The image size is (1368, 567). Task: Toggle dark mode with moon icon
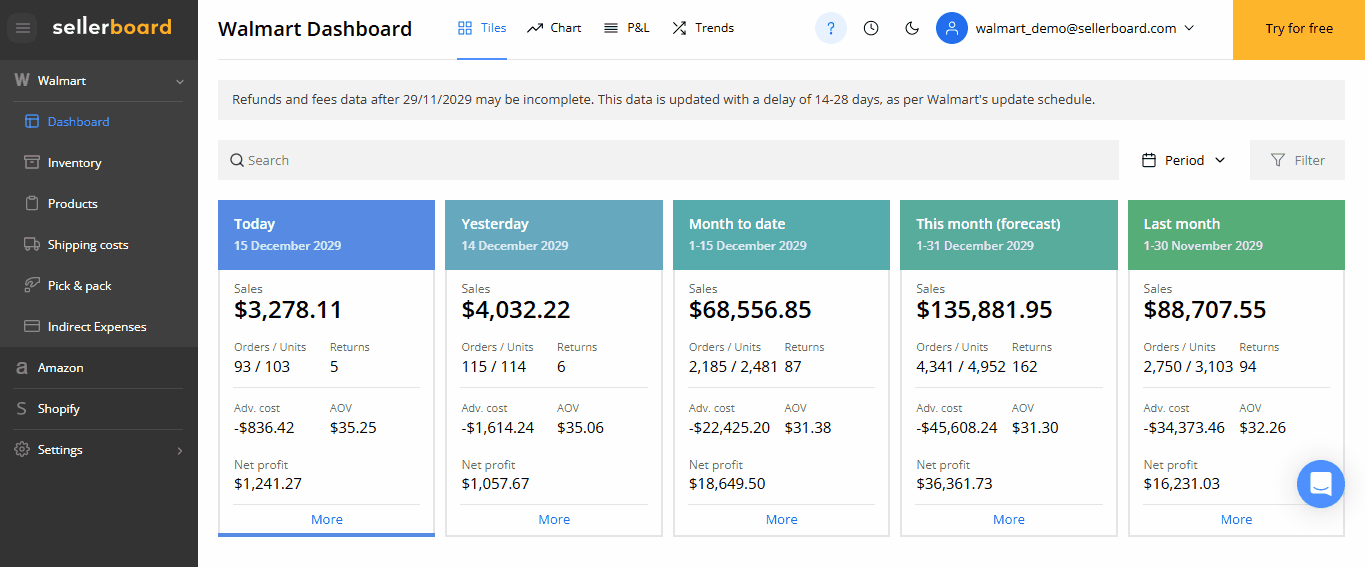(x=912, y=28)
